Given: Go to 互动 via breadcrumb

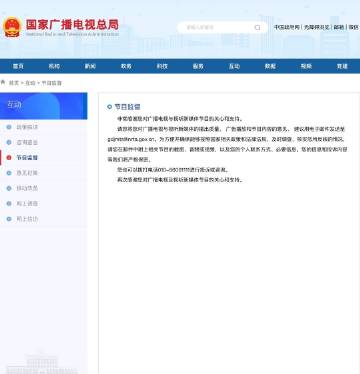Looking at the screenshot, I should click(x=30, y=83).
